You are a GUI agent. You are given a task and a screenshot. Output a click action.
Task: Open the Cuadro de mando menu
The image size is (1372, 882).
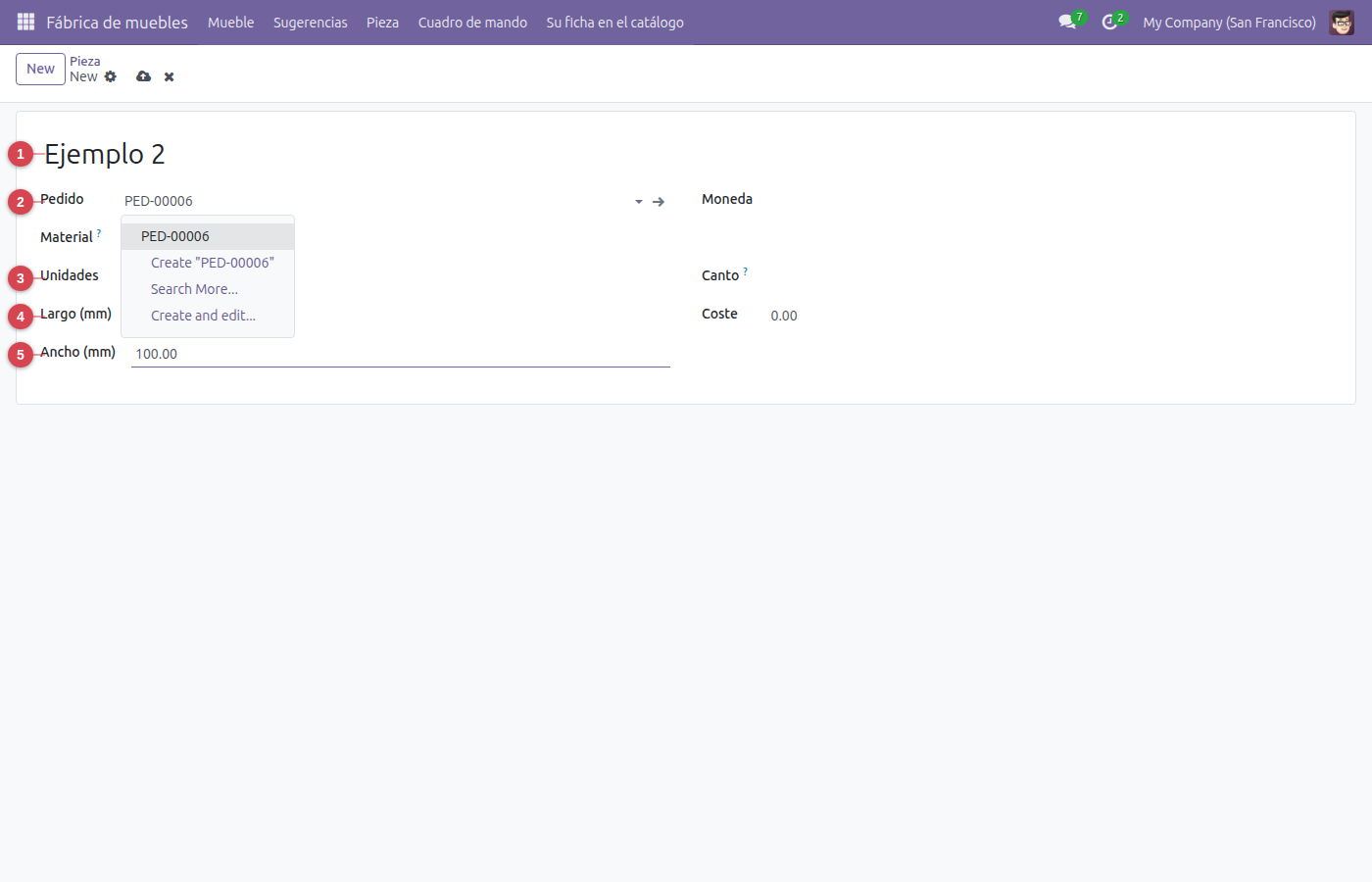pos(472,22)
